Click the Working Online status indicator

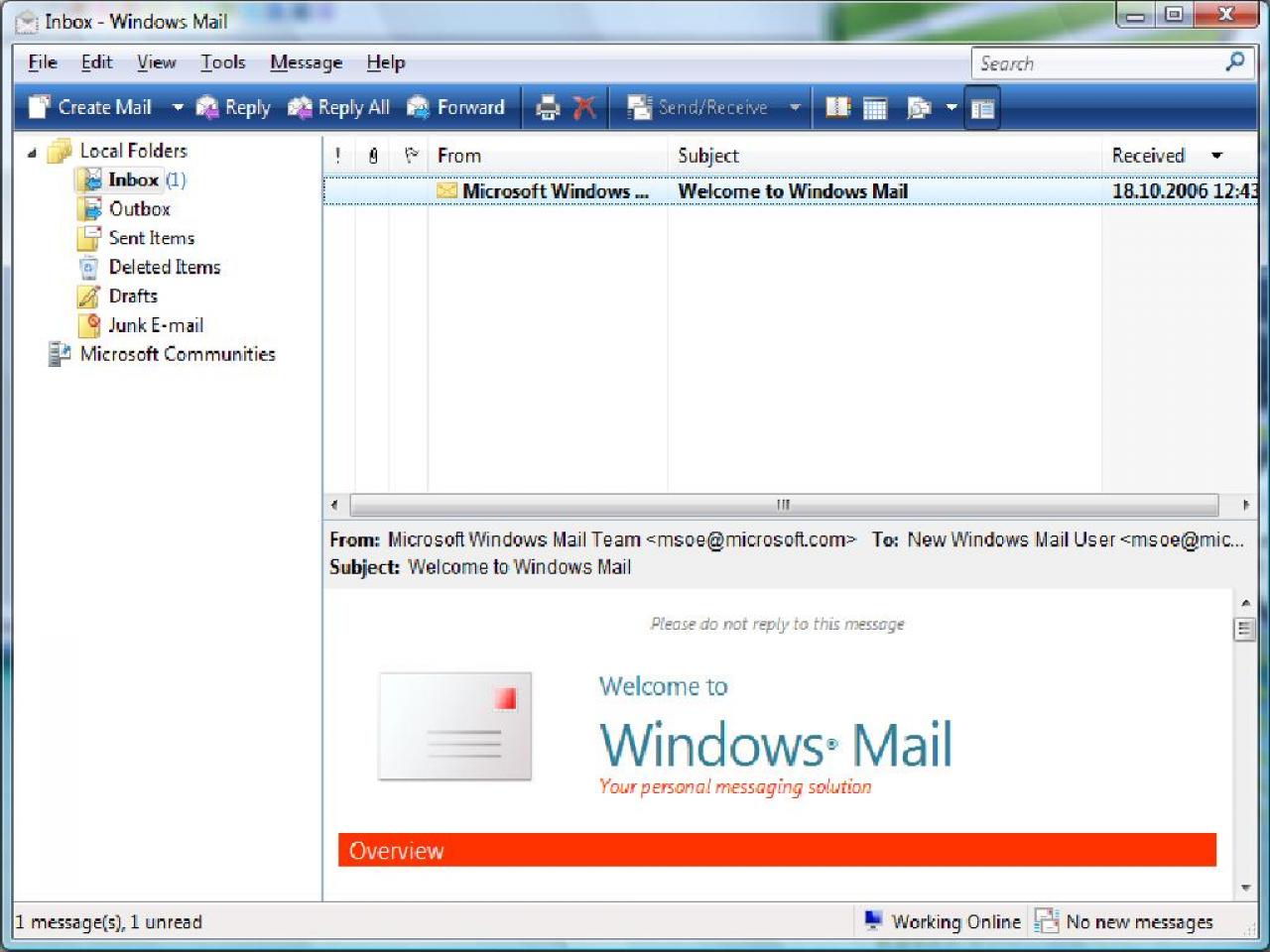(x=942, y=921)
